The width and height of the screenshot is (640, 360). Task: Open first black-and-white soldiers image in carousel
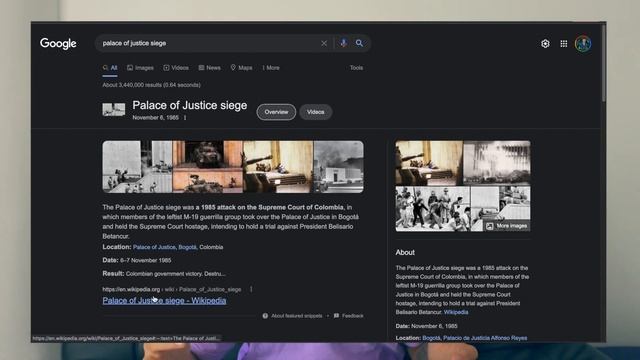pos(137,167)
